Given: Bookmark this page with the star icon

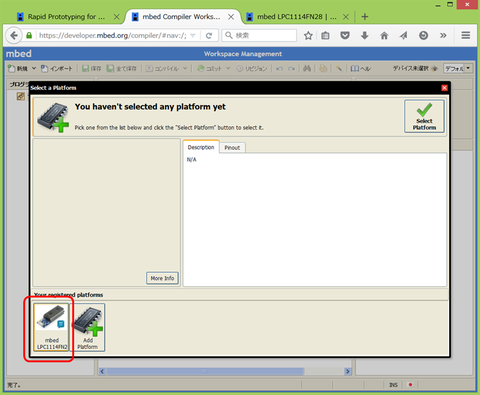Looking at the screenshot, I should coord(308,35).
